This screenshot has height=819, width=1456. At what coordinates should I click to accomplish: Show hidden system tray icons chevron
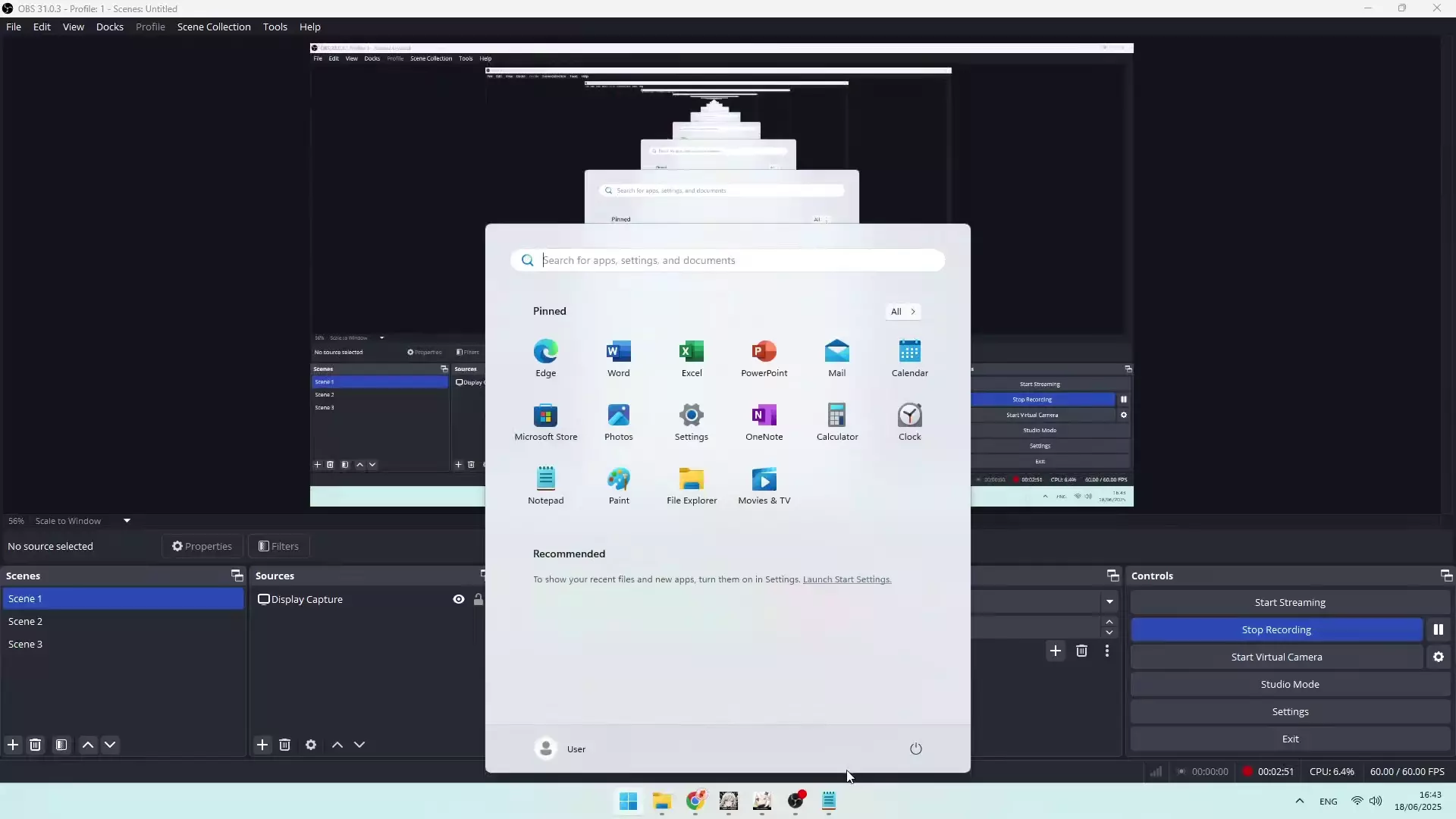tap(1299, 801)
